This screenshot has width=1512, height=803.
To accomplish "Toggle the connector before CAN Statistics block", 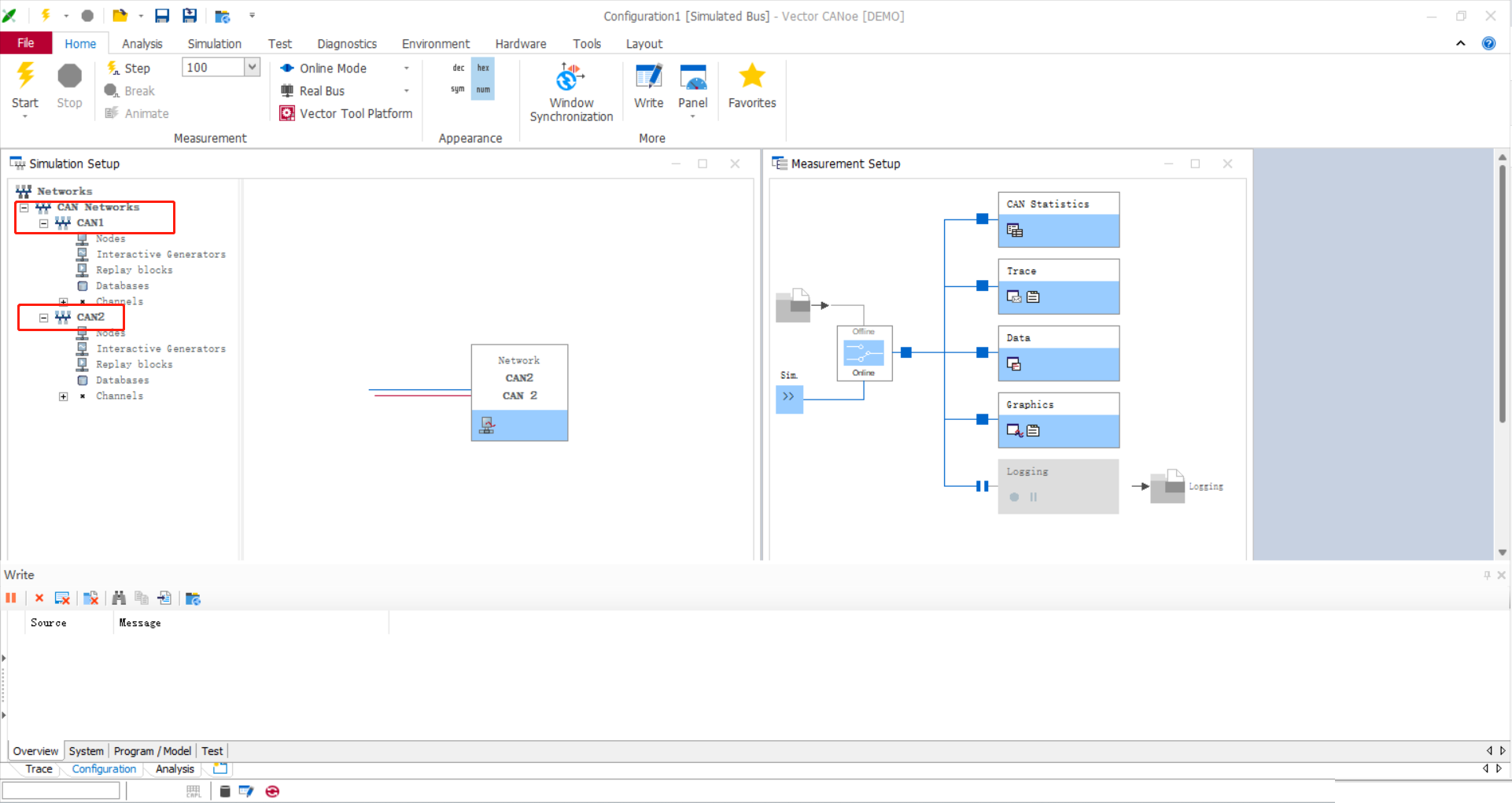I will tap(982, 219).
